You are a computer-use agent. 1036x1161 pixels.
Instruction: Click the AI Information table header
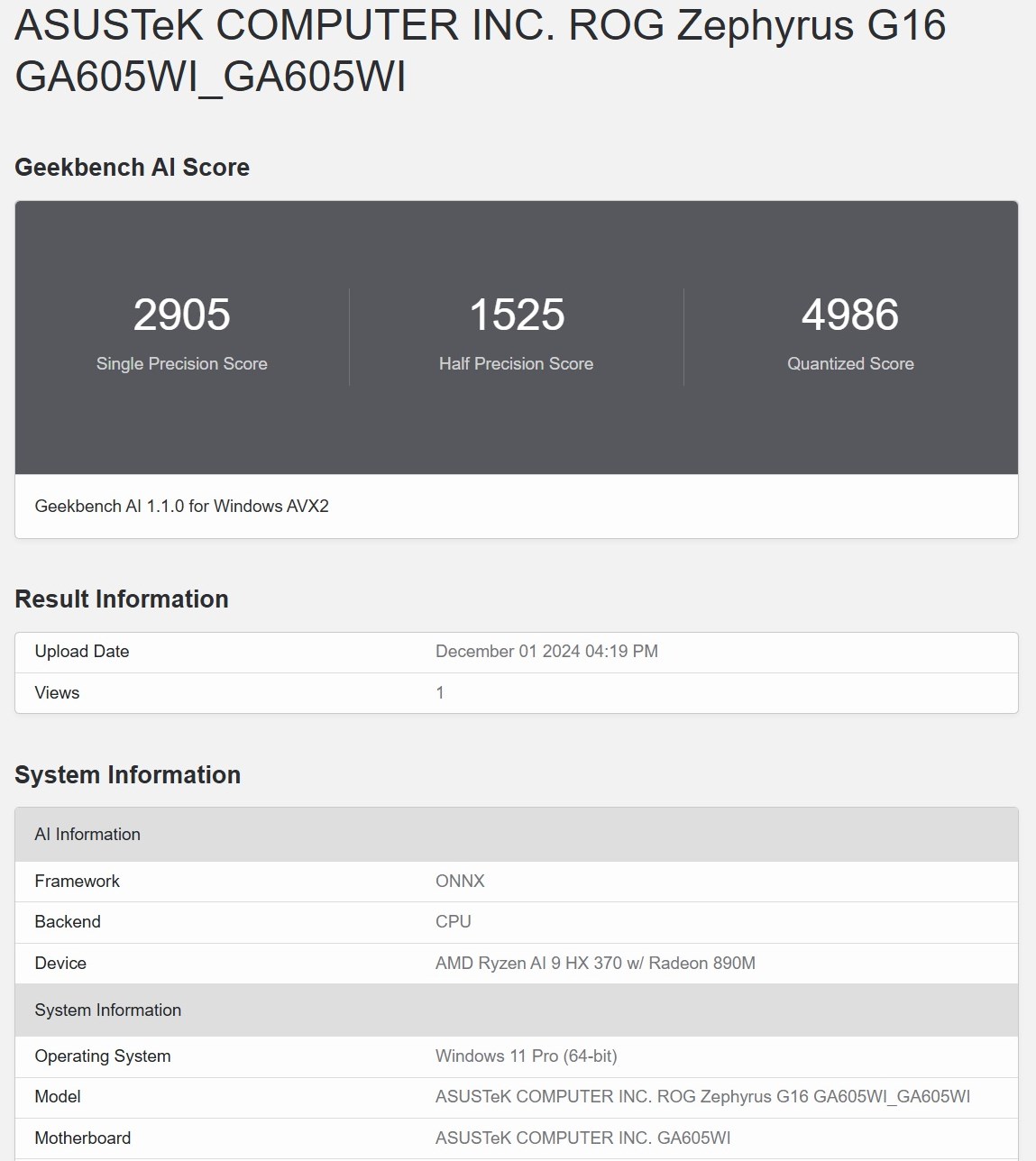tap(517, 834)
